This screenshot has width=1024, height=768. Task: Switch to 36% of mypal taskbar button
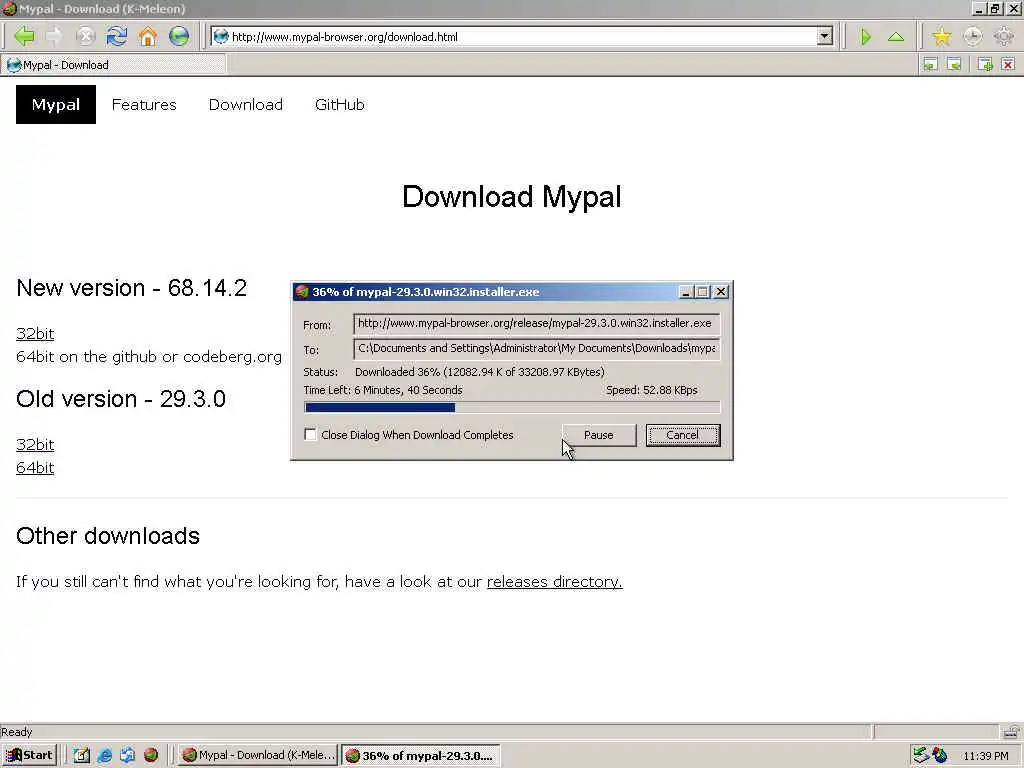tap(421, 756)
